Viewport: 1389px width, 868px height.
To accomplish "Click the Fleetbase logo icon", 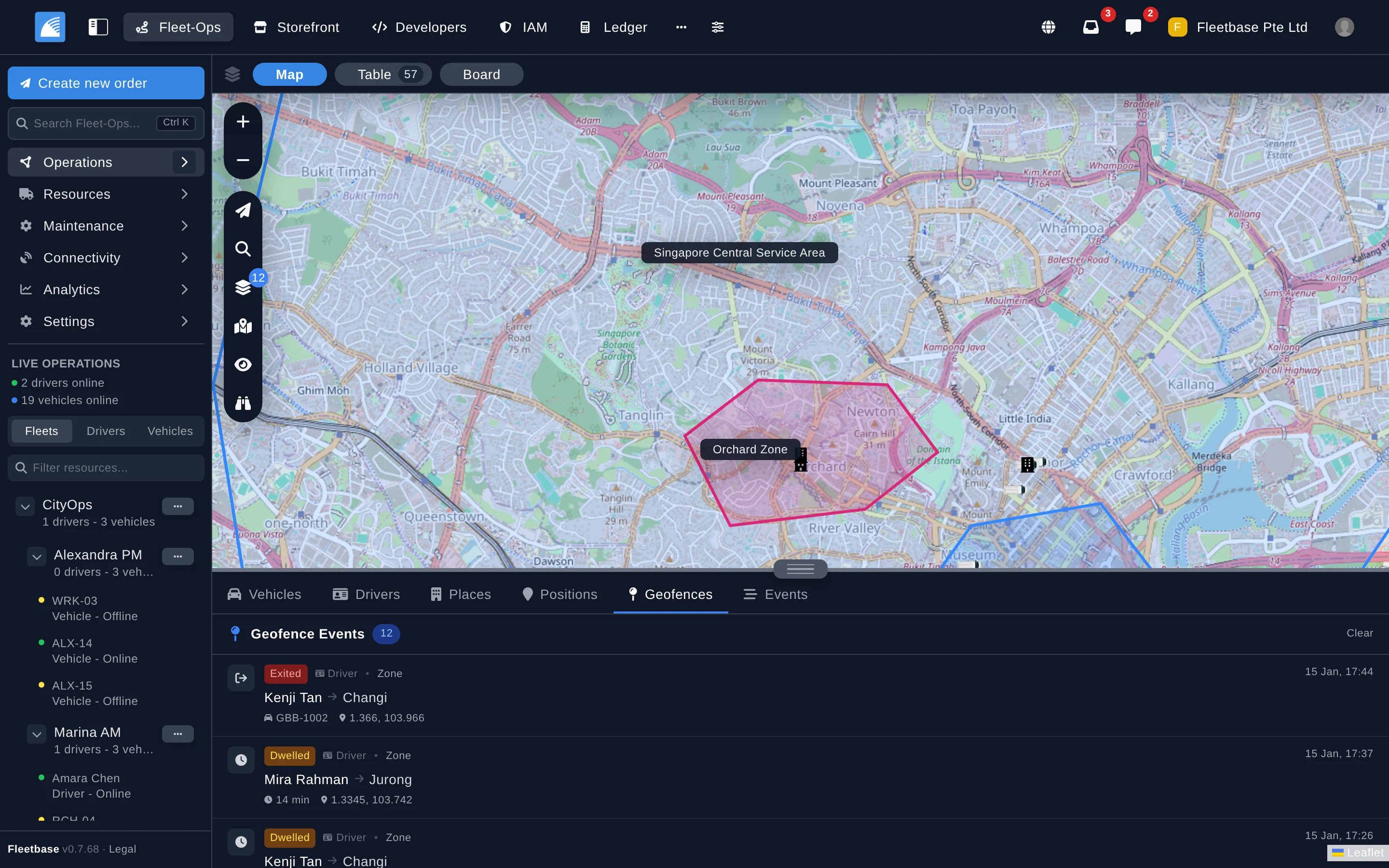I will (50, 27).
